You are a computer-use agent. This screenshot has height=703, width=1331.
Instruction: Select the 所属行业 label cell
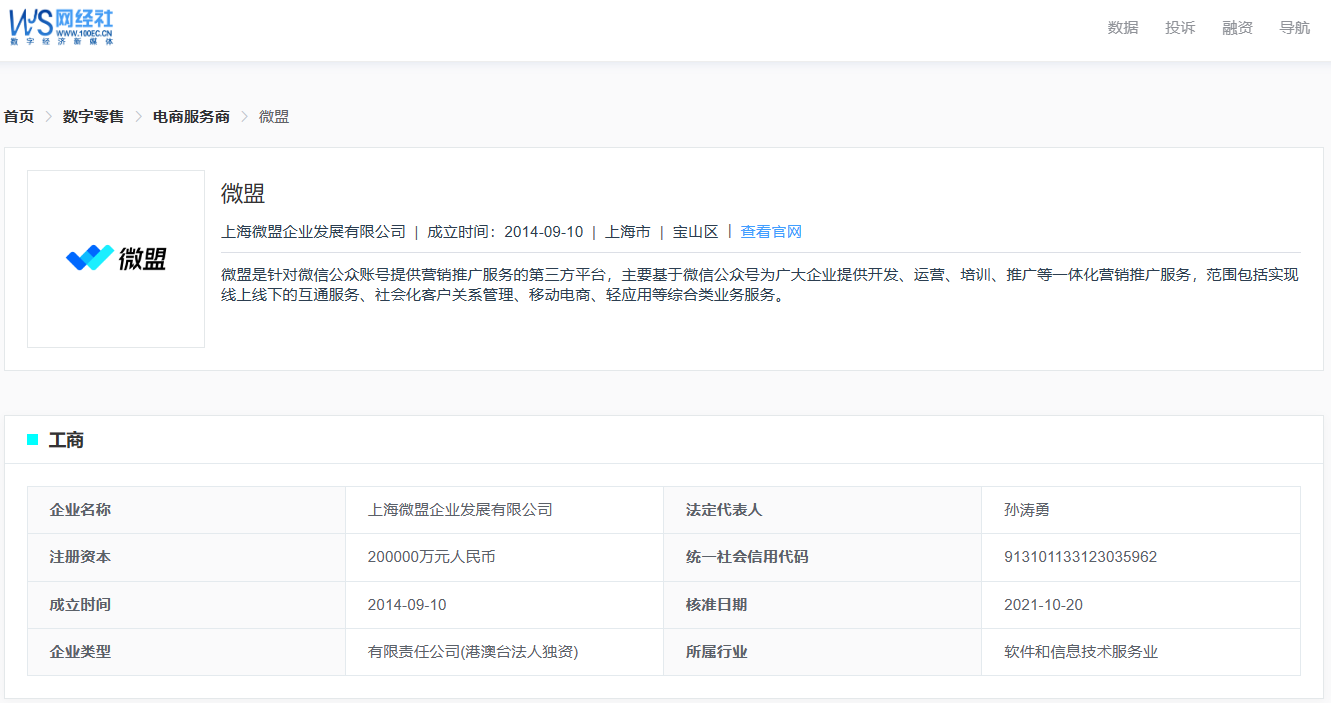click(x=822, y=652)
